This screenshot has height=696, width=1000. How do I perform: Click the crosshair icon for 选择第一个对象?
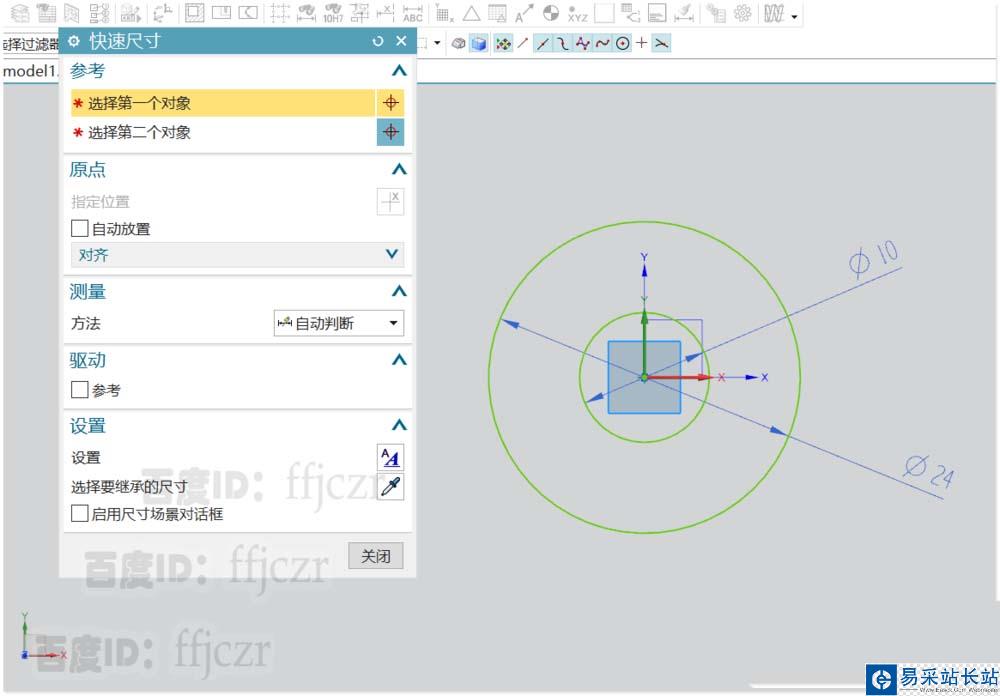(x=390, y=103)
